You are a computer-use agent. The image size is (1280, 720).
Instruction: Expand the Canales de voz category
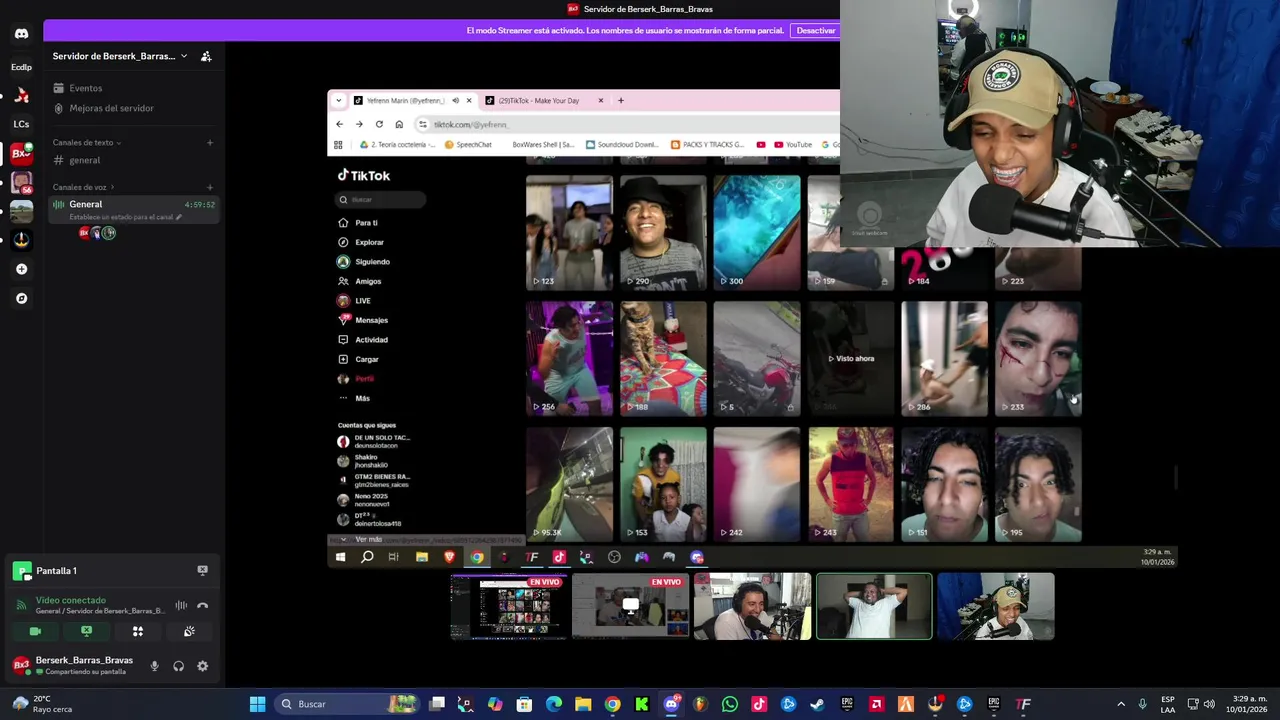(x=83, y=187)
